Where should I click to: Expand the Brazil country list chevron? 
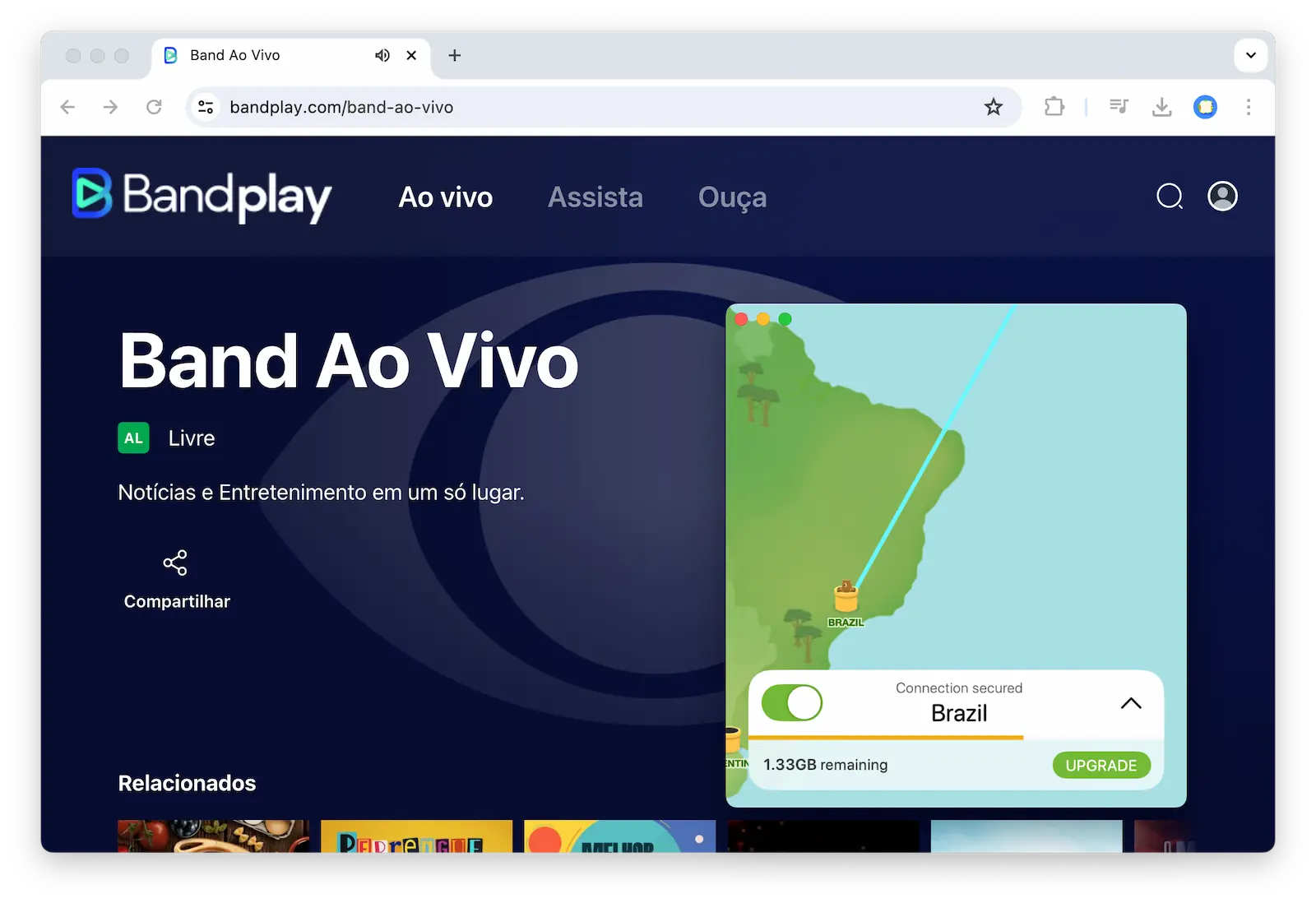(1131, 703)
